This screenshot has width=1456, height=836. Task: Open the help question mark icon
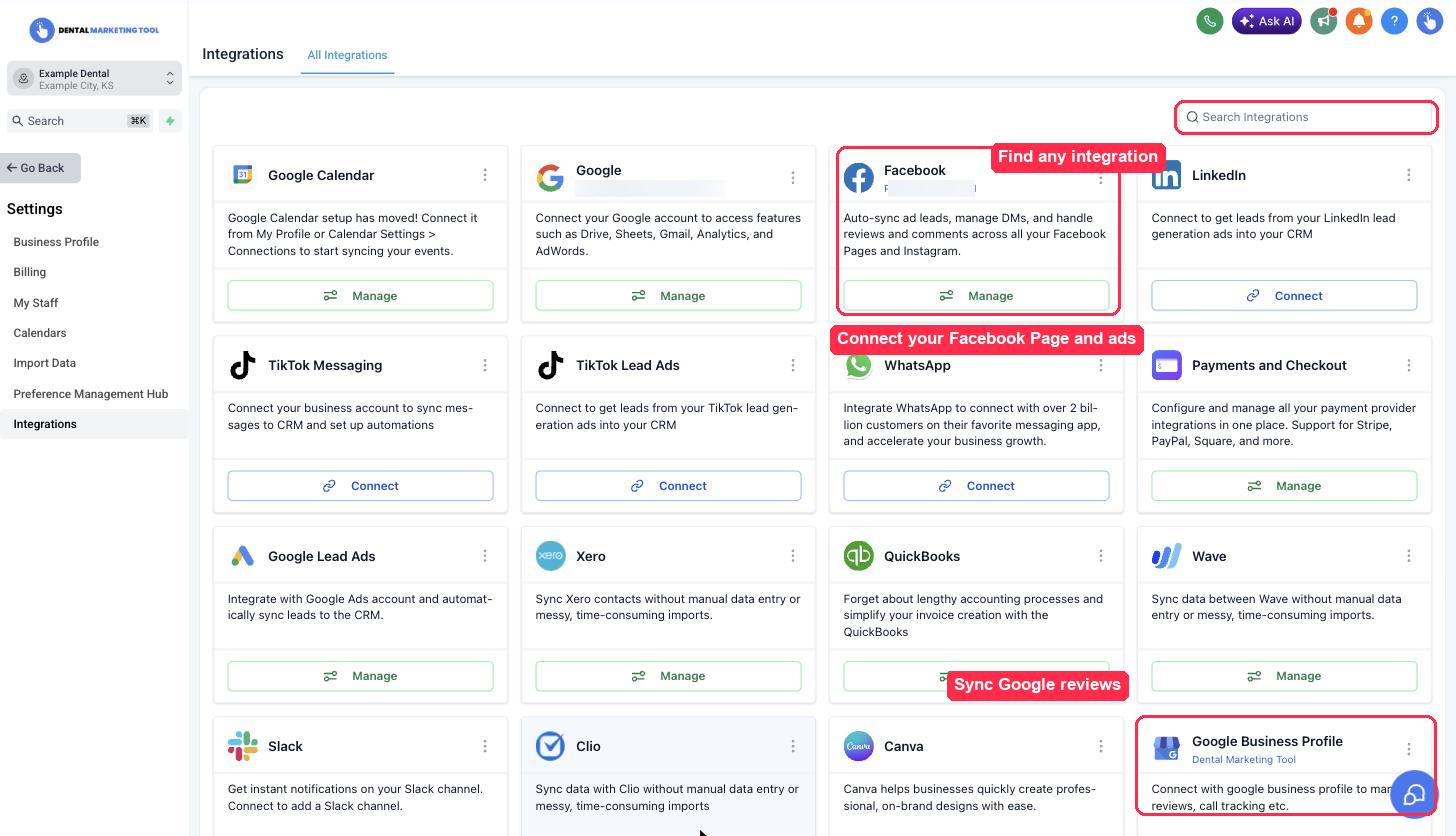click(x=1394, y=21)
